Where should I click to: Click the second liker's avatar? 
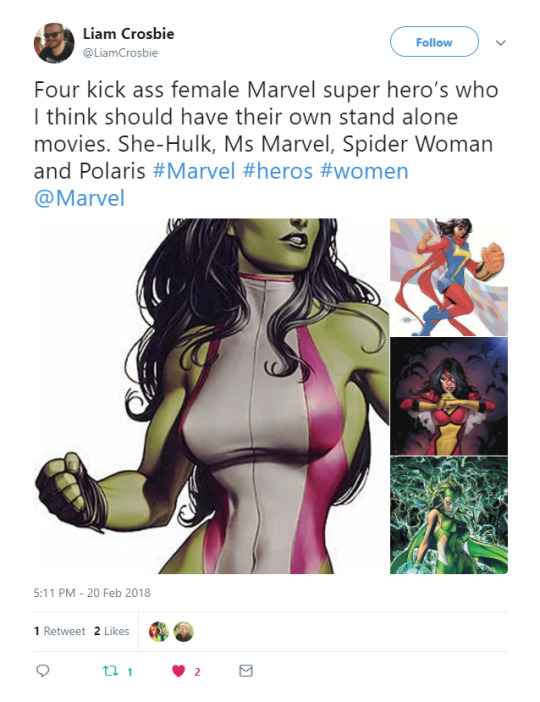point(184,632)
